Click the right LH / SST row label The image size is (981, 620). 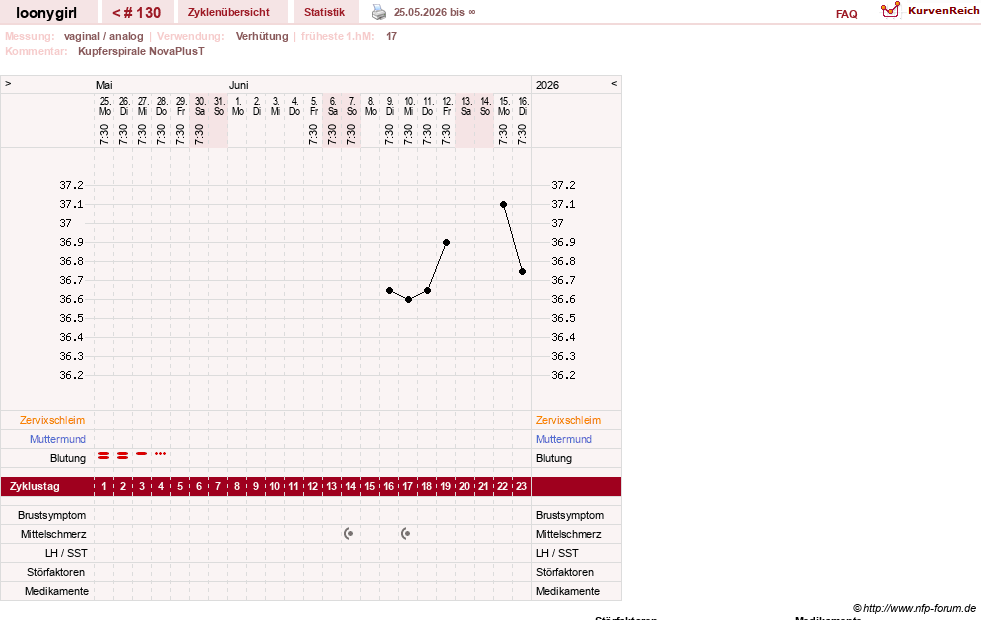(x=557, y=553)
